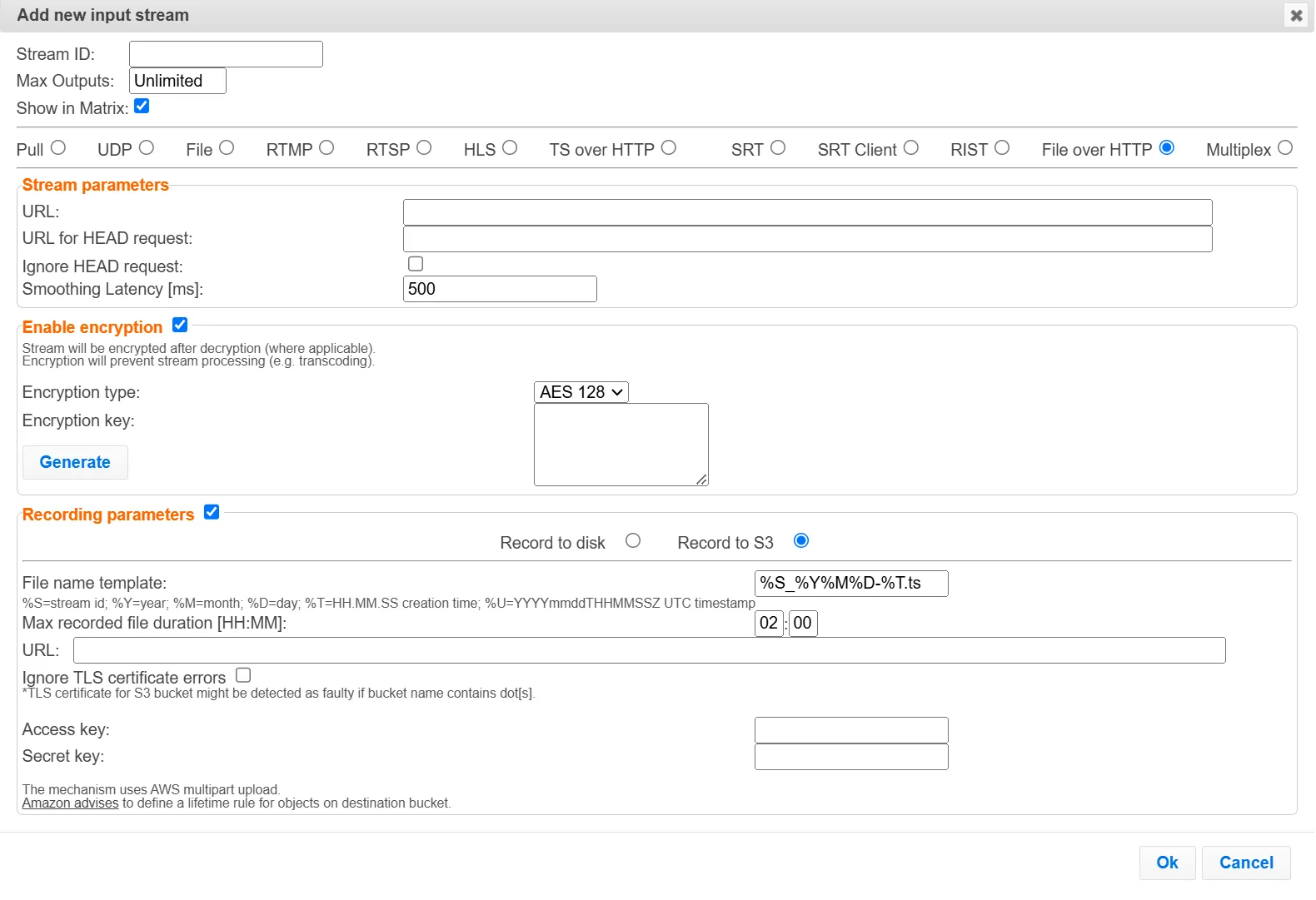Click the S3 recording URL field

(650, 650)
